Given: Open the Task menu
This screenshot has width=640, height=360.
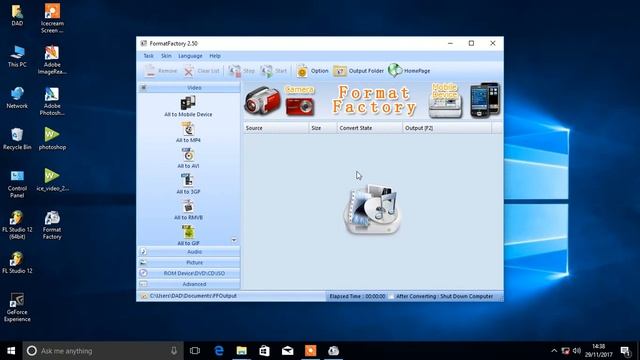Looking at the screenshot, I should click(x=149, y=56).
